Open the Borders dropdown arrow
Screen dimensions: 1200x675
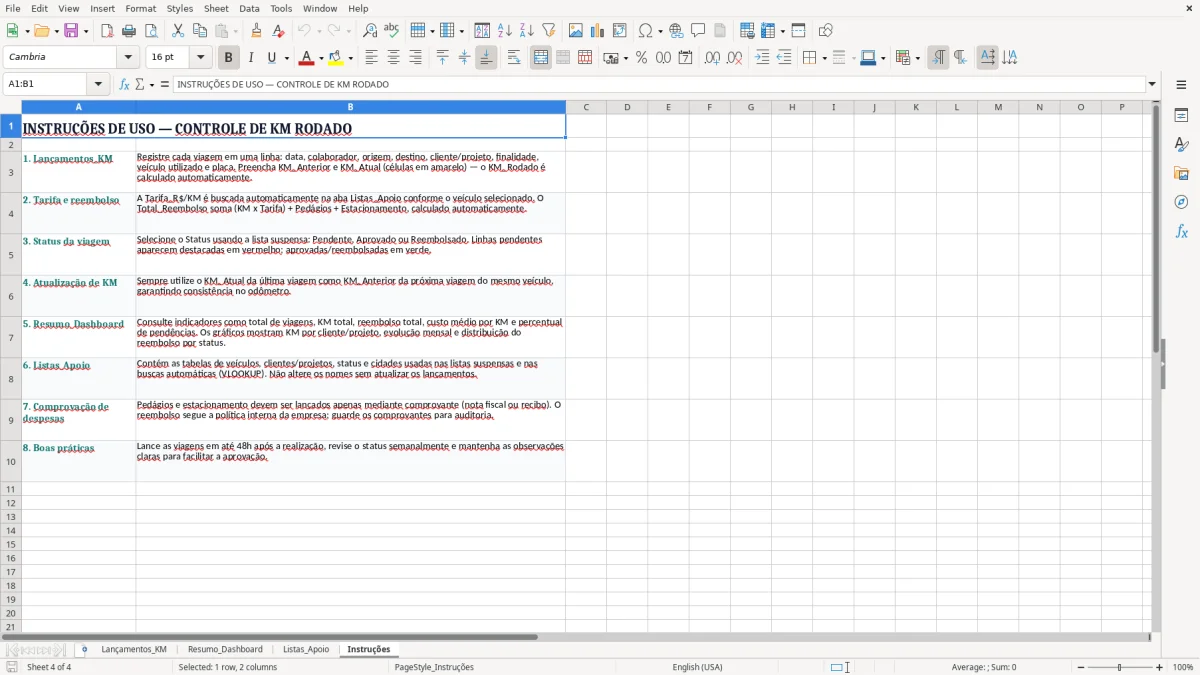pyautogui.click(x=824, y=58)
